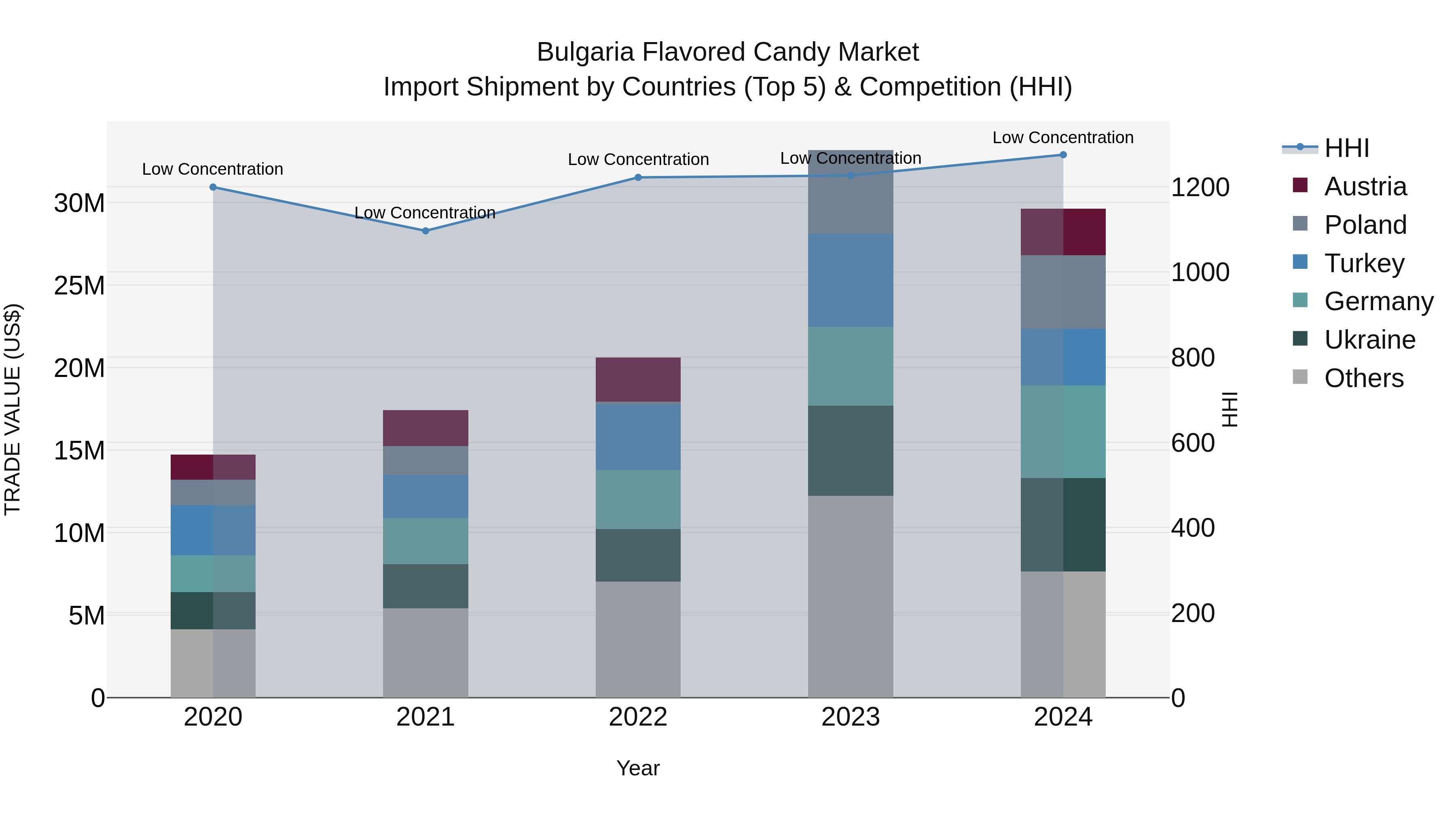This screenshot has height=819, width=1456.
Task: Click the 1200 tick on HHI axis
Action: tap(1200, 187)
